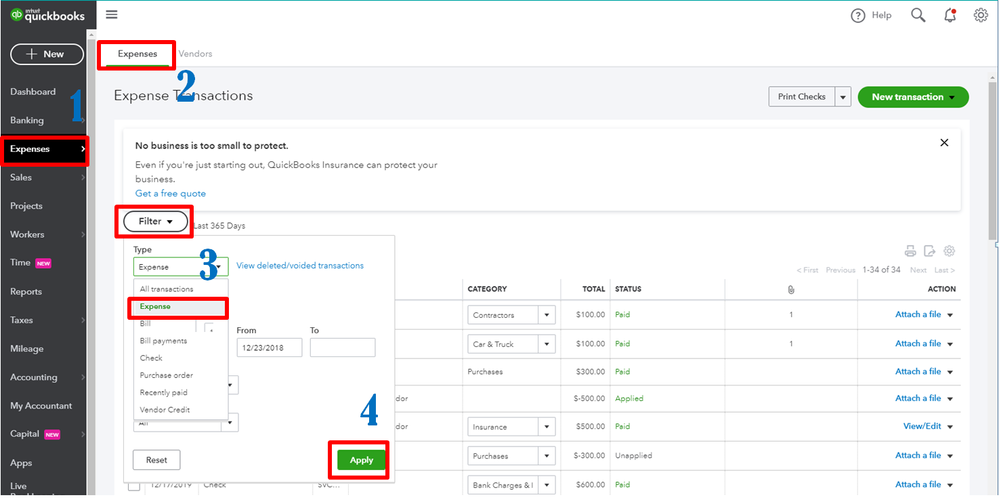
Task: Click the green Apply button
Action: coord(361,460)
